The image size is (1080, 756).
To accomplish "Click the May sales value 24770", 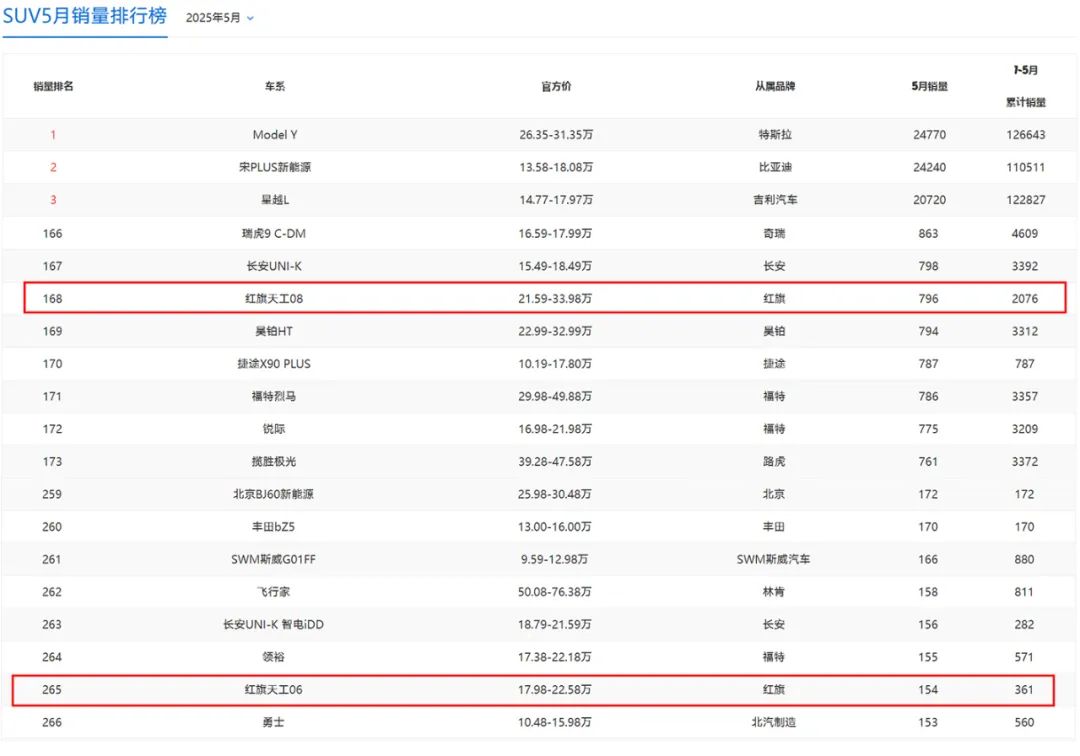I will (x=930, y=135).
